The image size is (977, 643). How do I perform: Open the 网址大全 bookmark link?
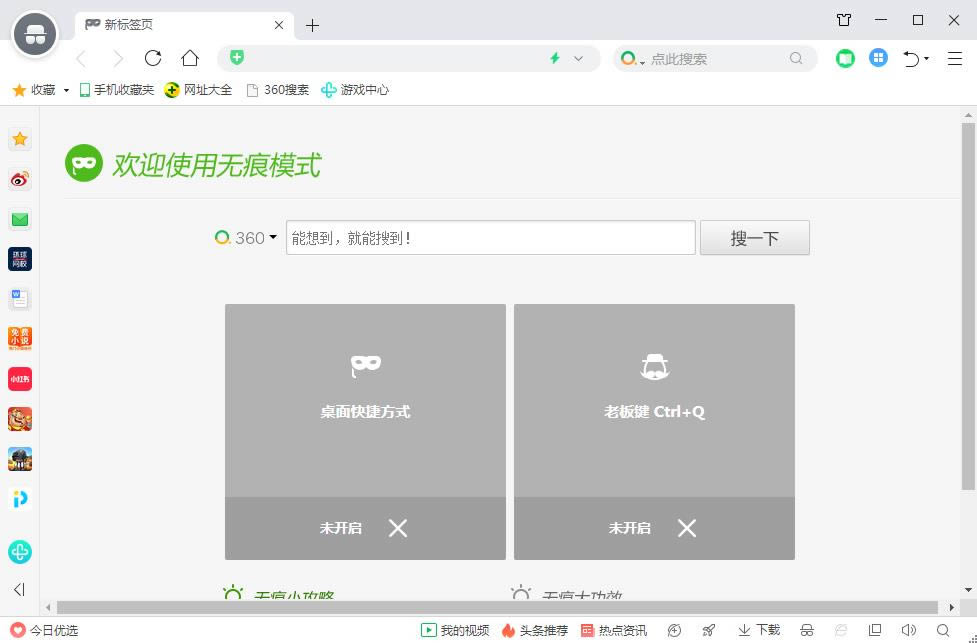coord(198,90)
